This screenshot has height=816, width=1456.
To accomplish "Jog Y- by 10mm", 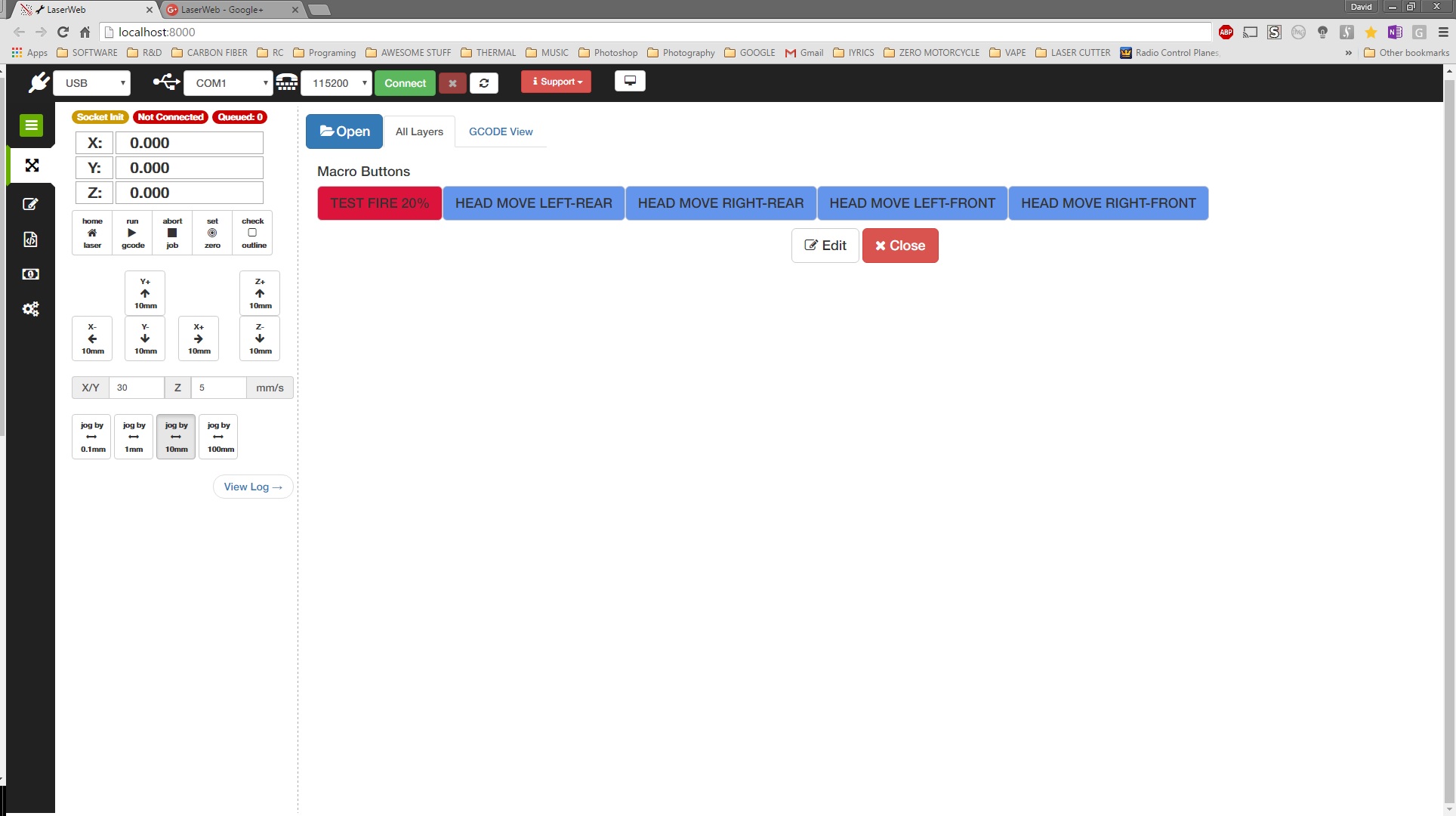I will 145,338.
